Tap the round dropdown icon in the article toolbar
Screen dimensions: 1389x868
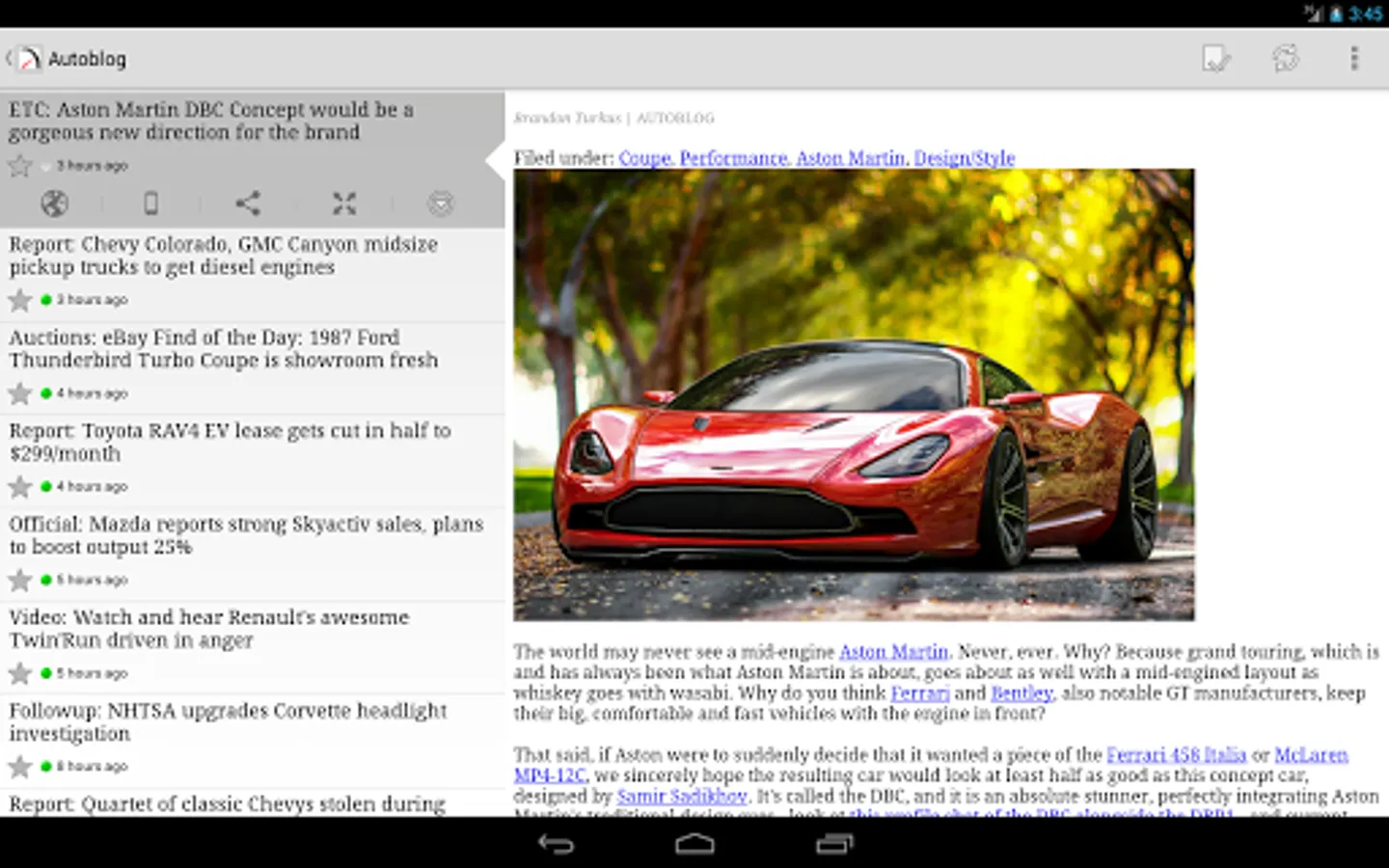441,203
